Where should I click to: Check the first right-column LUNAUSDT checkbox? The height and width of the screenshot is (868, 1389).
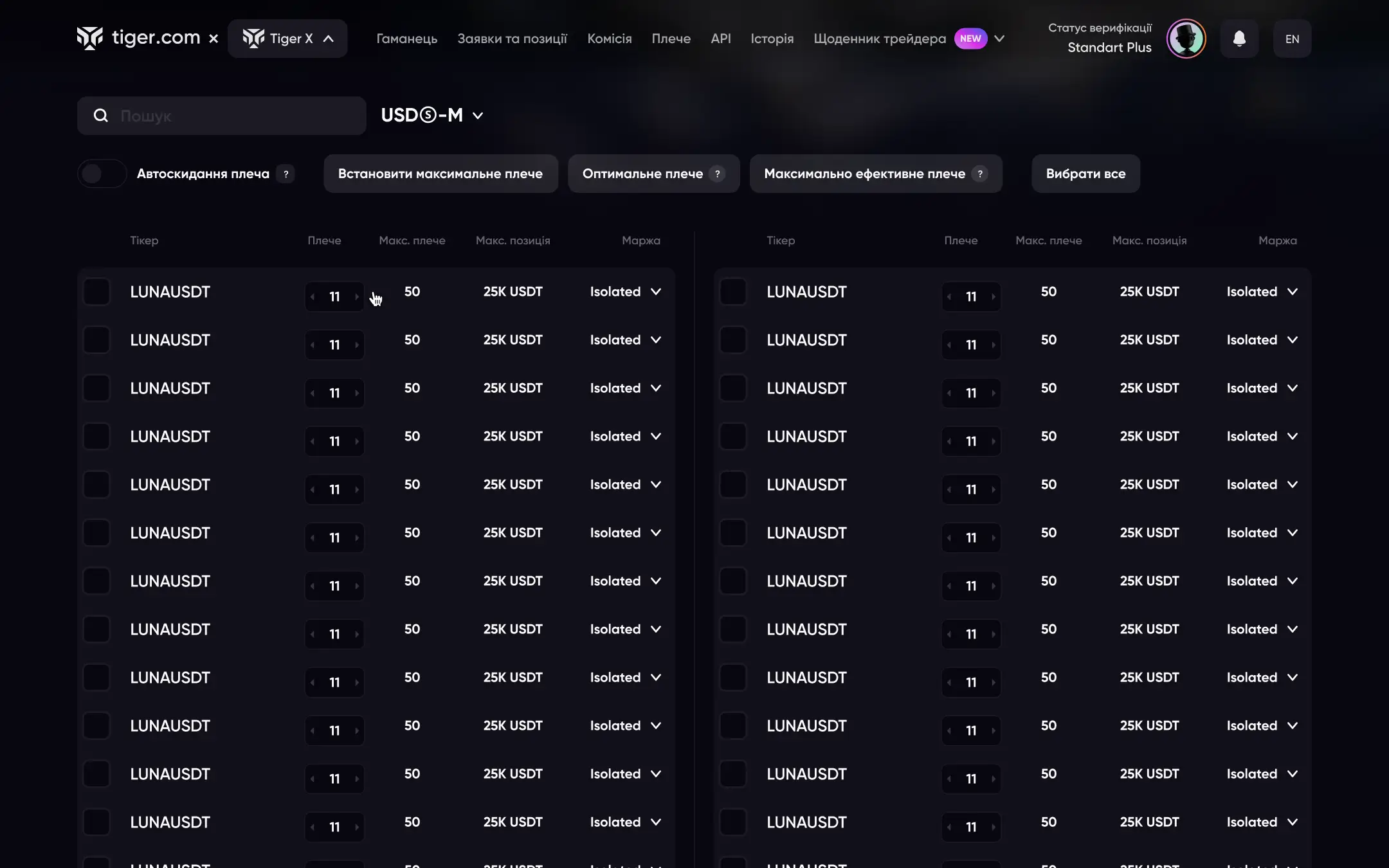click(x=733, y=292)
